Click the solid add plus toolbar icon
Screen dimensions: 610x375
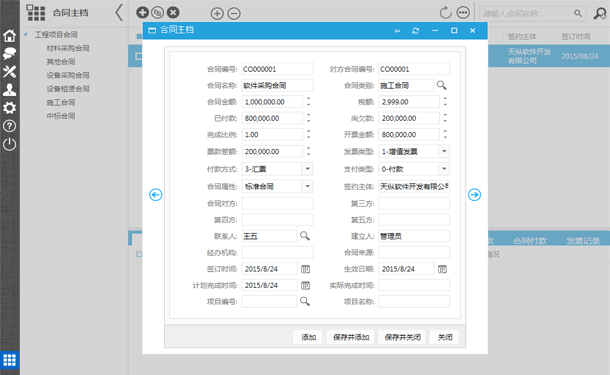[x=142, y=12]
